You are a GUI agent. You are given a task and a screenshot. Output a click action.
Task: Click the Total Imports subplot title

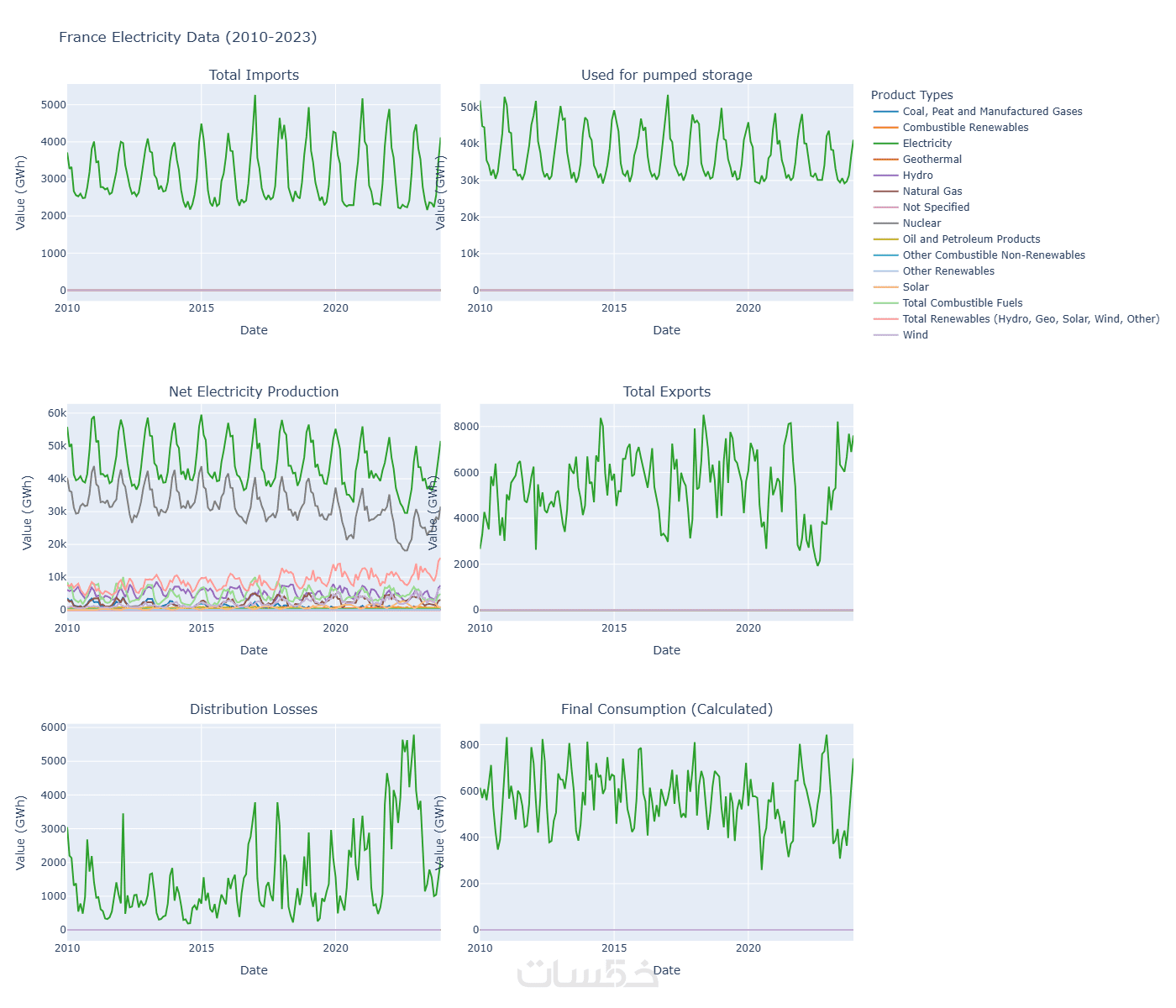pos(254,75)
